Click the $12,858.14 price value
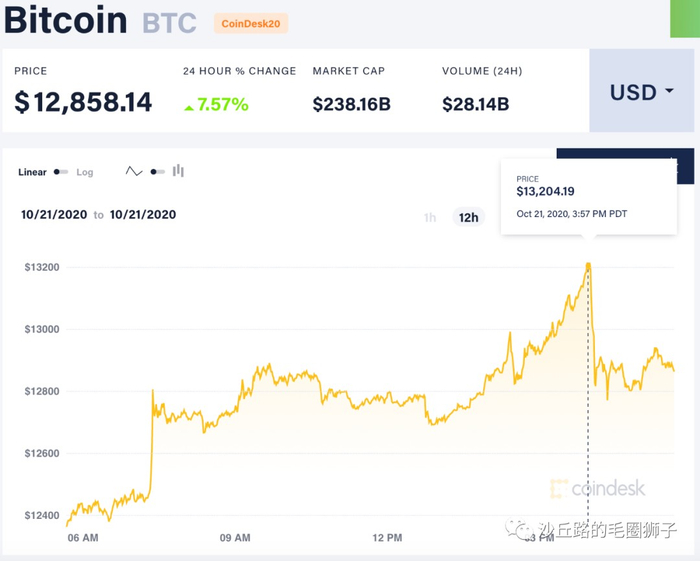Viewport: 700px width, 561px height. click(83, 102)
